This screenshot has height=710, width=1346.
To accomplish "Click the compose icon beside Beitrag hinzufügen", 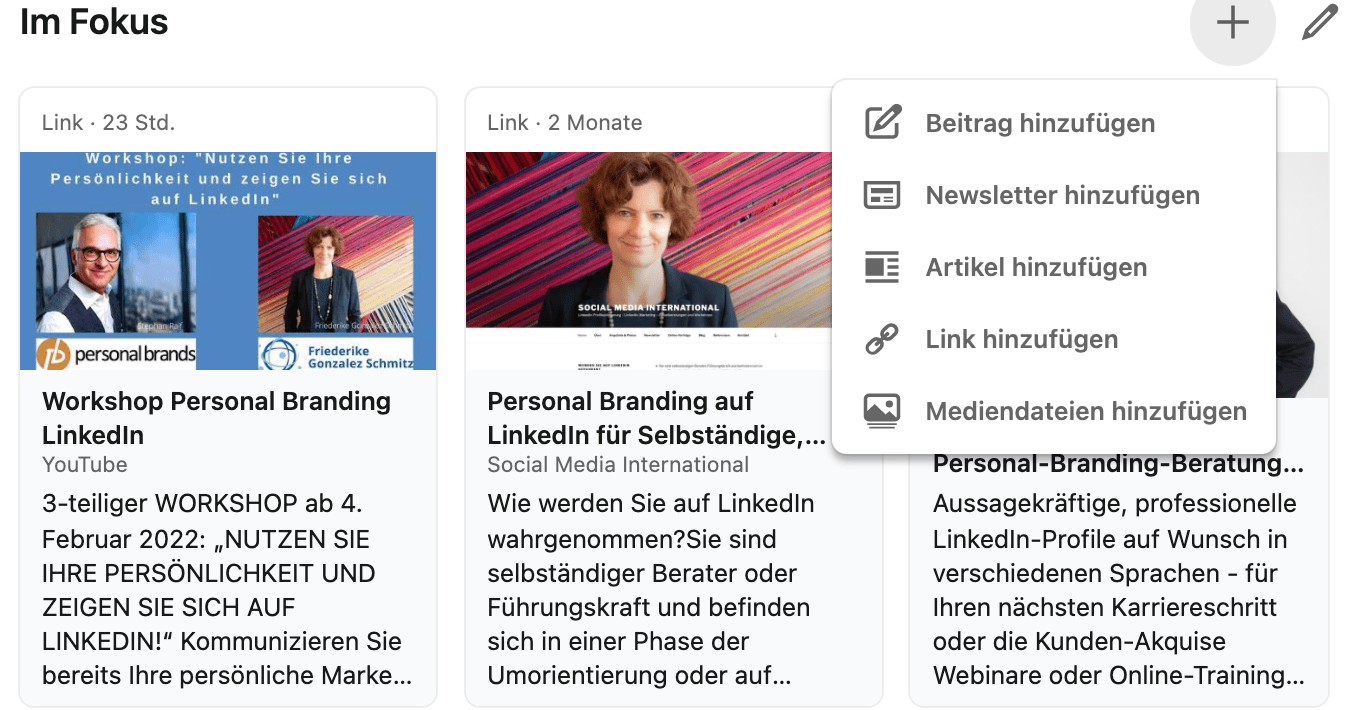I will click(x=882, y=123).
